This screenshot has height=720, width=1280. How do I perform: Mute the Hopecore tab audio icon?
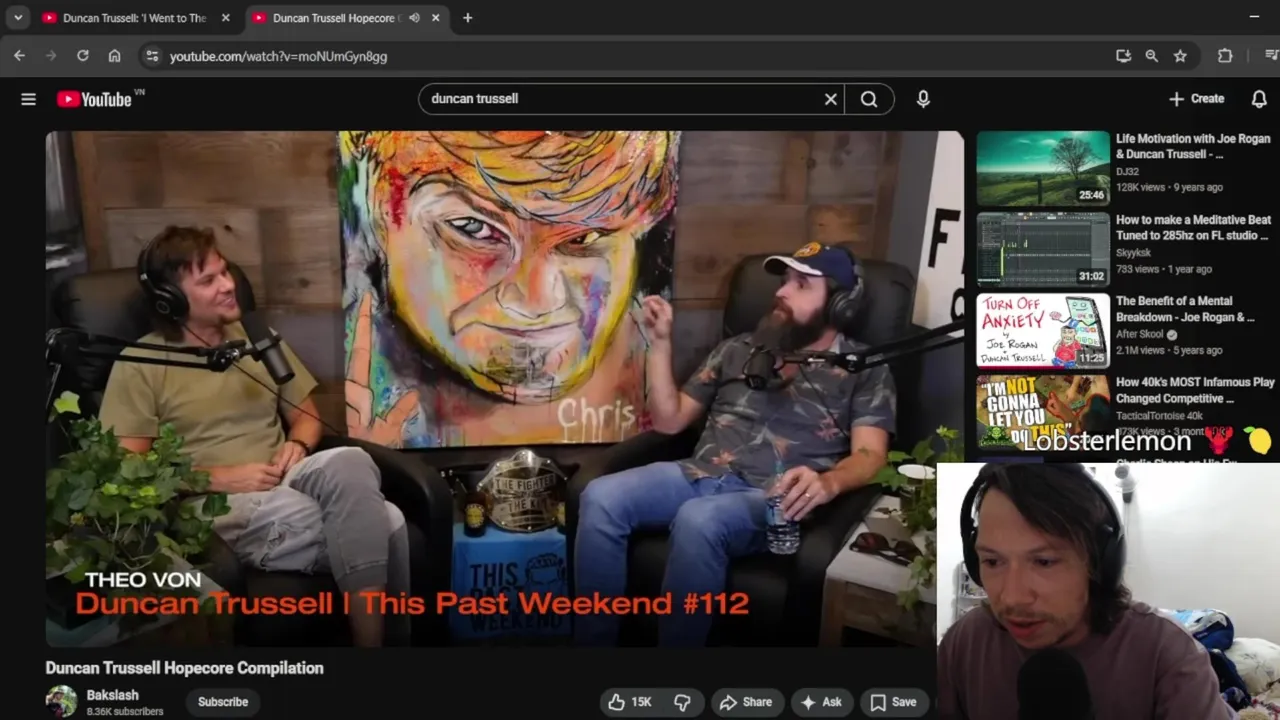[x=414, y=18]
